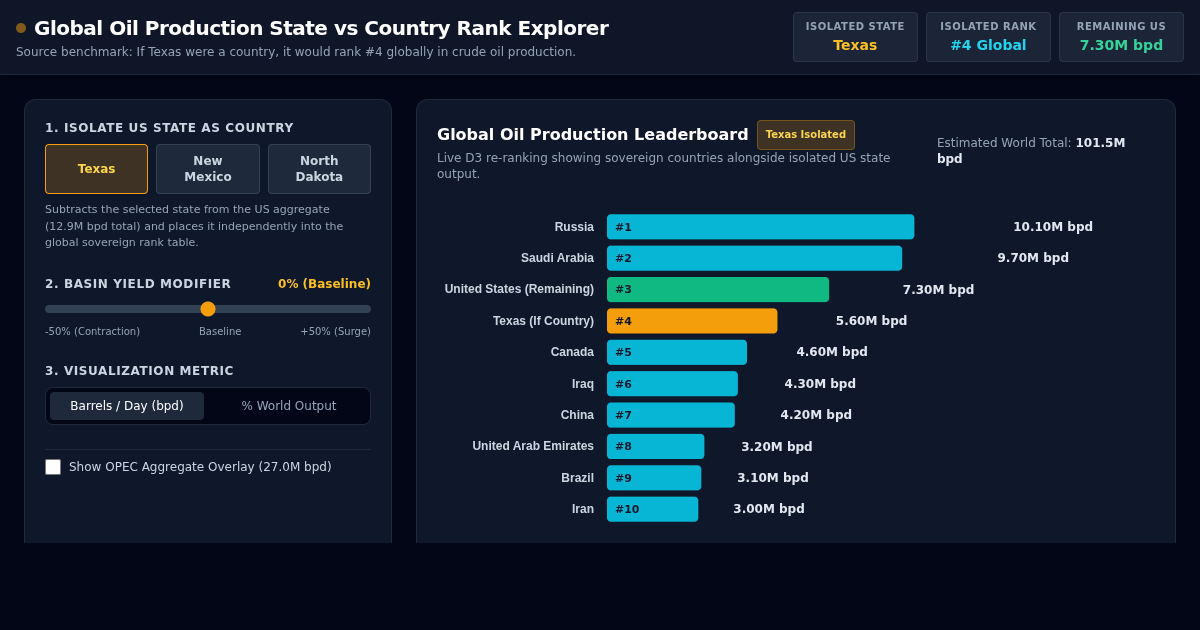The image size is (1200, 630).
Task: Click the Iran #10 bar
Action: coord(652,509)
